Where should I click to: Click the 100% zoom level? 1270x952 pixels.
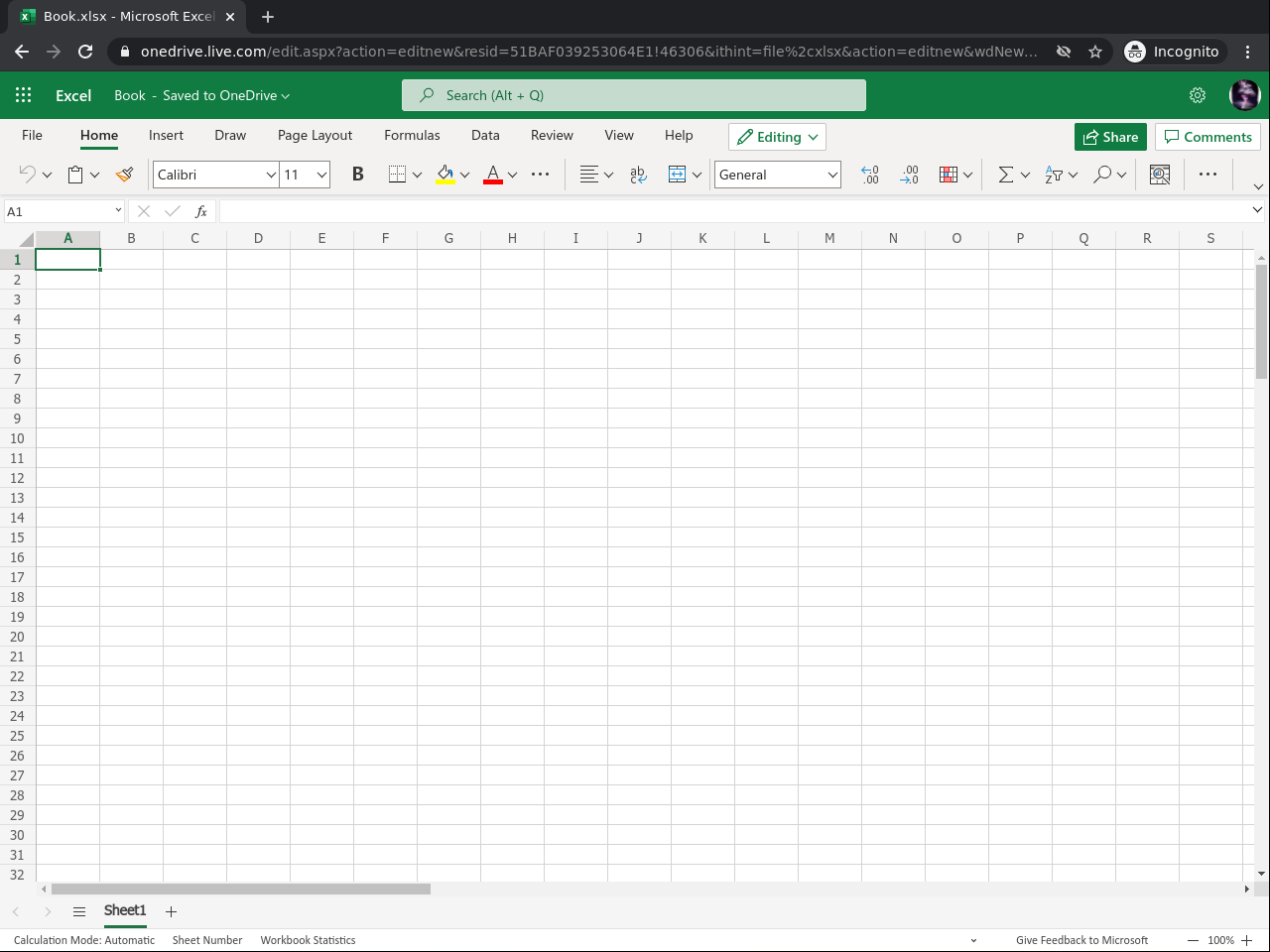coord(1221,940)
